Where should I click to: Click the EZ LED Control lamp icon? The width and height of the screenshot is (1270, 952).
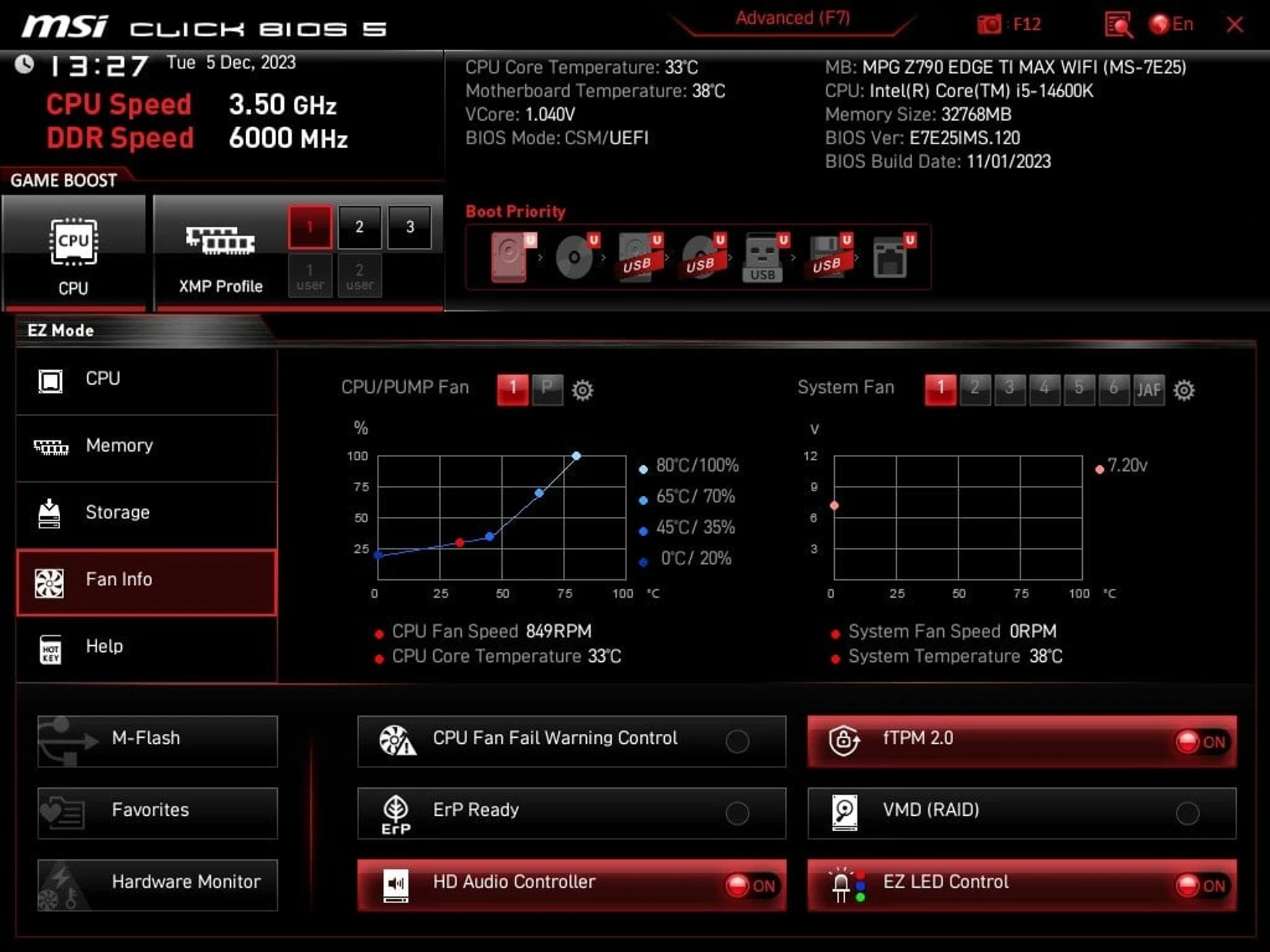pos(847,885)
